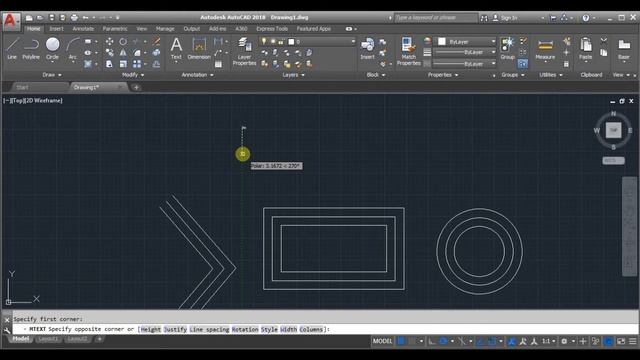This screenshot has height=360, width=640.
Task: Open Layer Properties manager
Action: click(x=244, y=51)
